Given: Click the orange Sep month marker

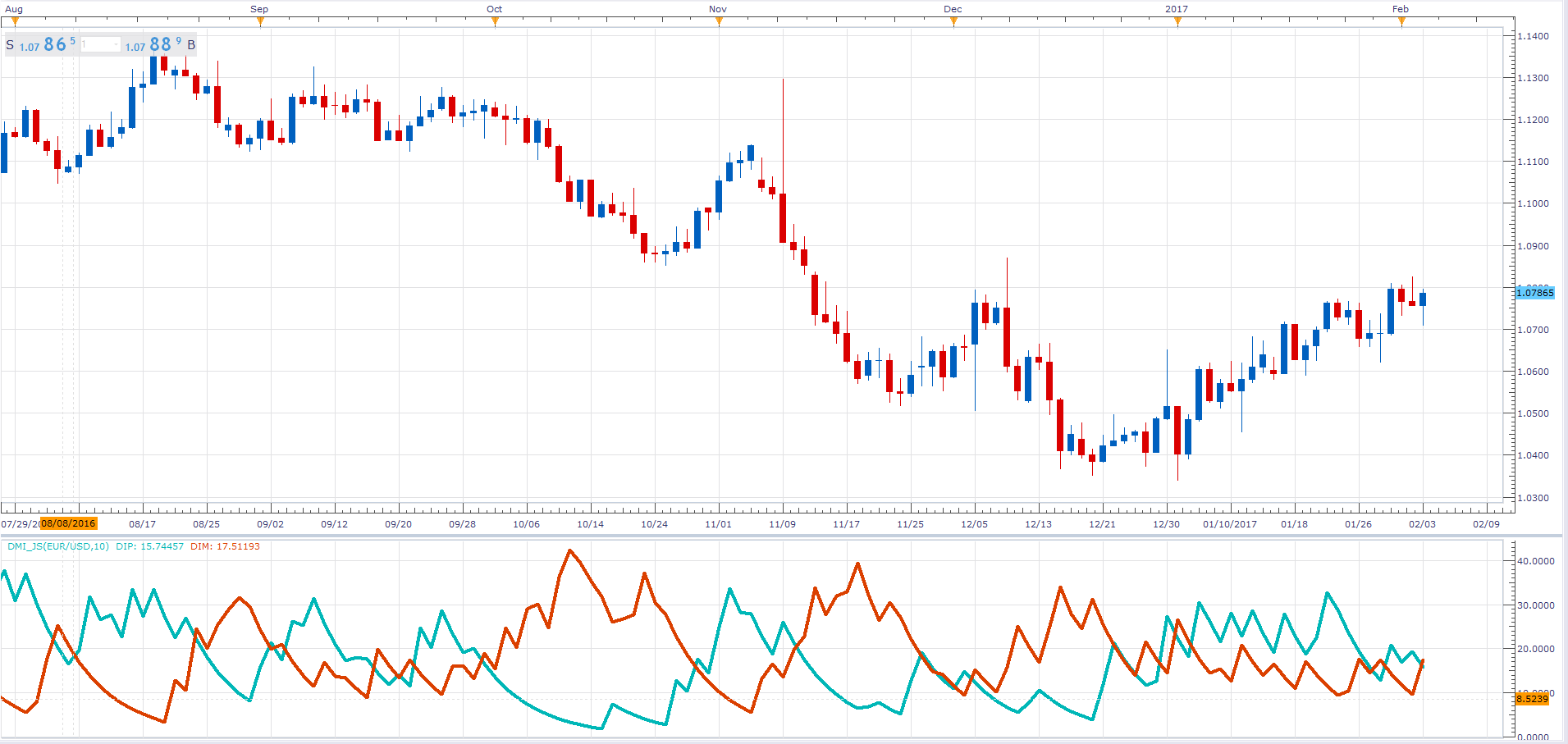Looking at the screenshot, I should pyautogui.click(x=260, y=21).
